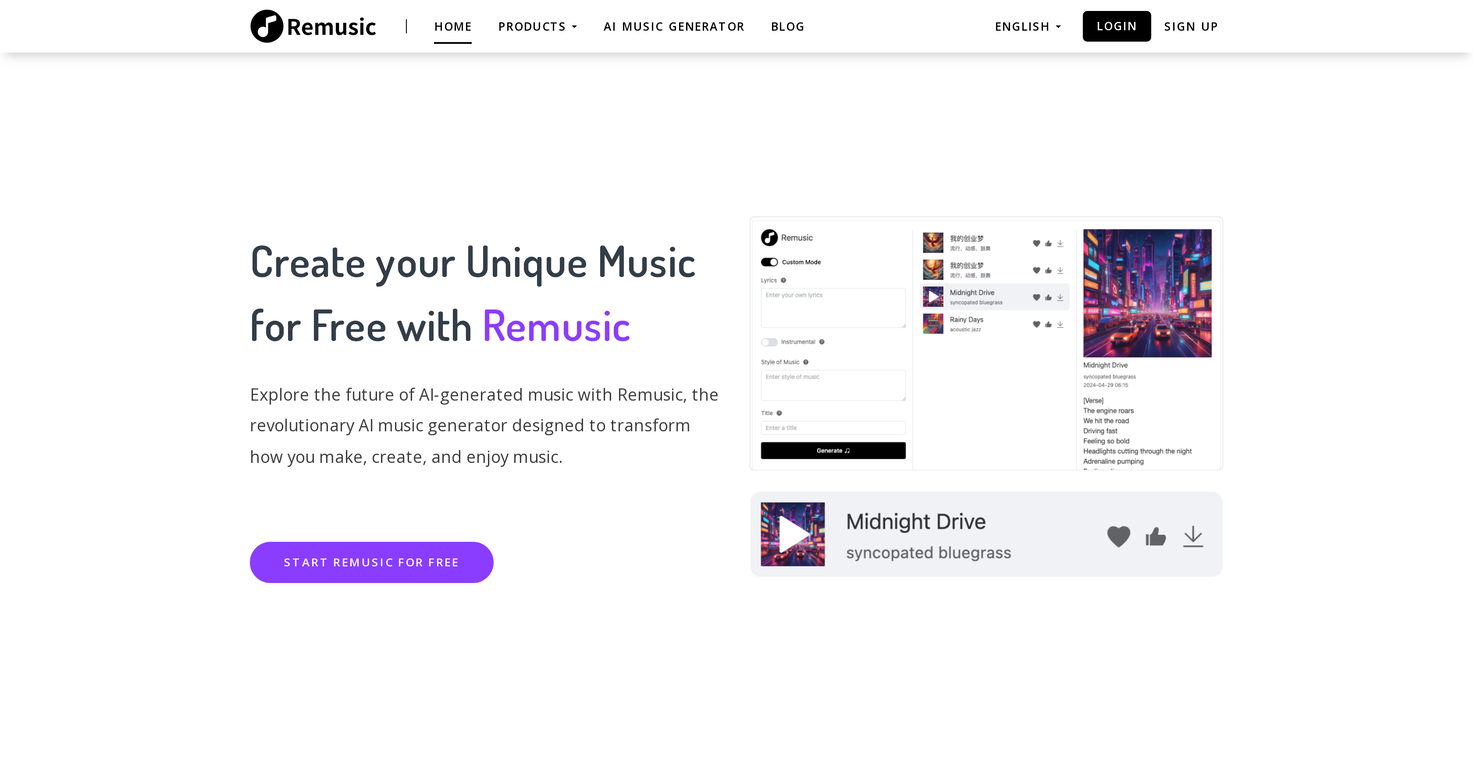Click the heart icon next to Rainy Days
1473x768 pixels.
[x=1036, y=323]
